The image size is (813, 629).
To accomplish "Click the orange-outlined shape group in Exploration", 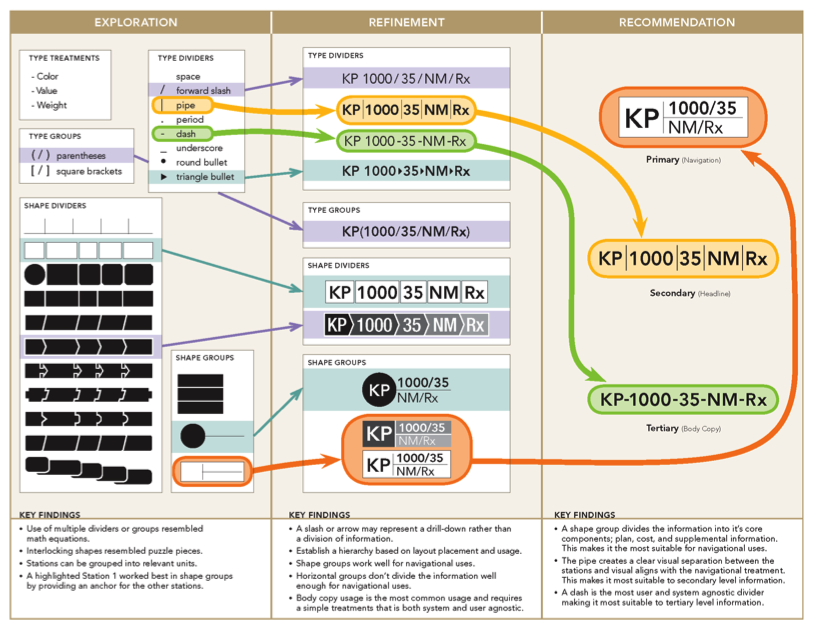I will [x=209, y=469].
